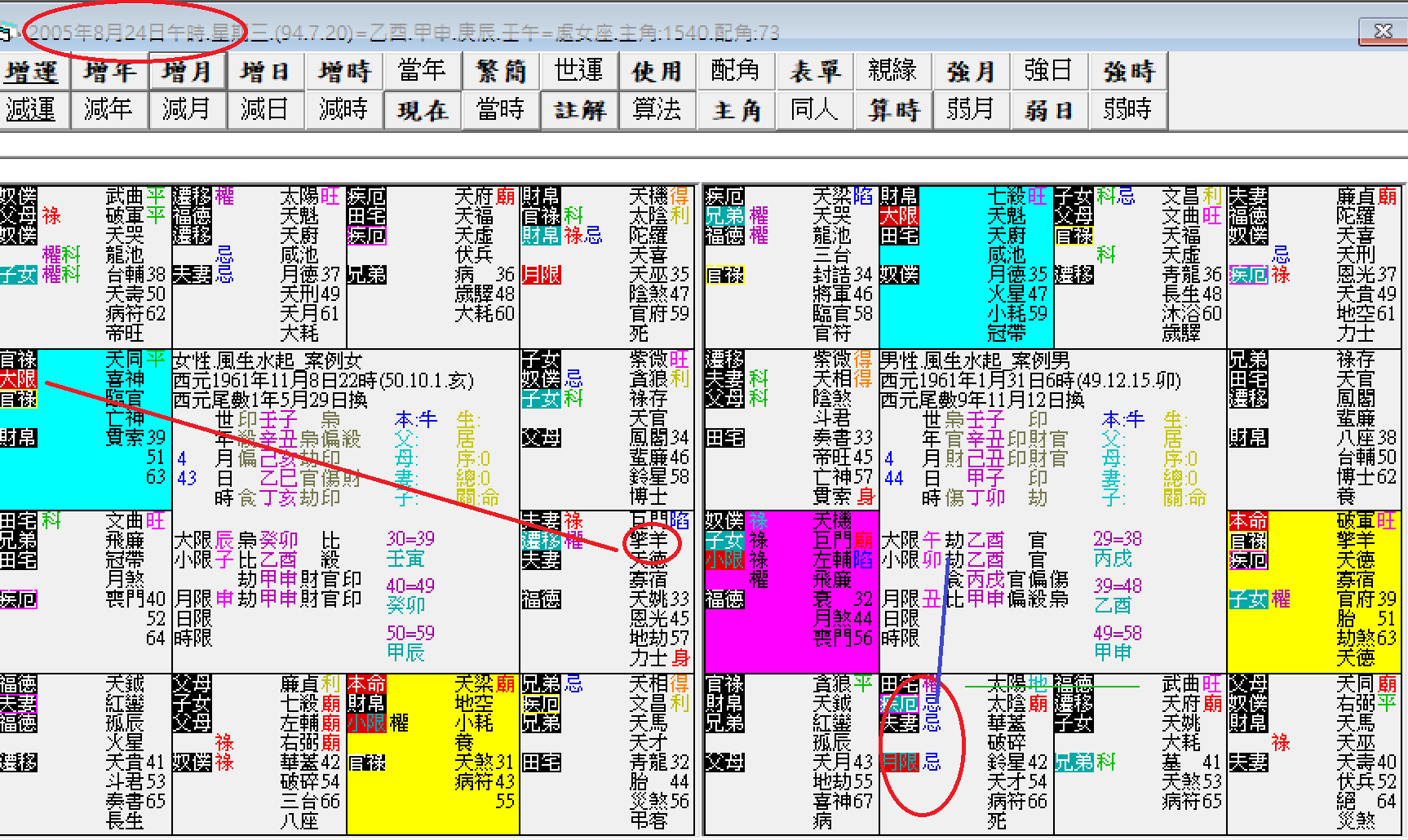
Task: Click 算法 to view calculation method
Action: click(658, 110)
